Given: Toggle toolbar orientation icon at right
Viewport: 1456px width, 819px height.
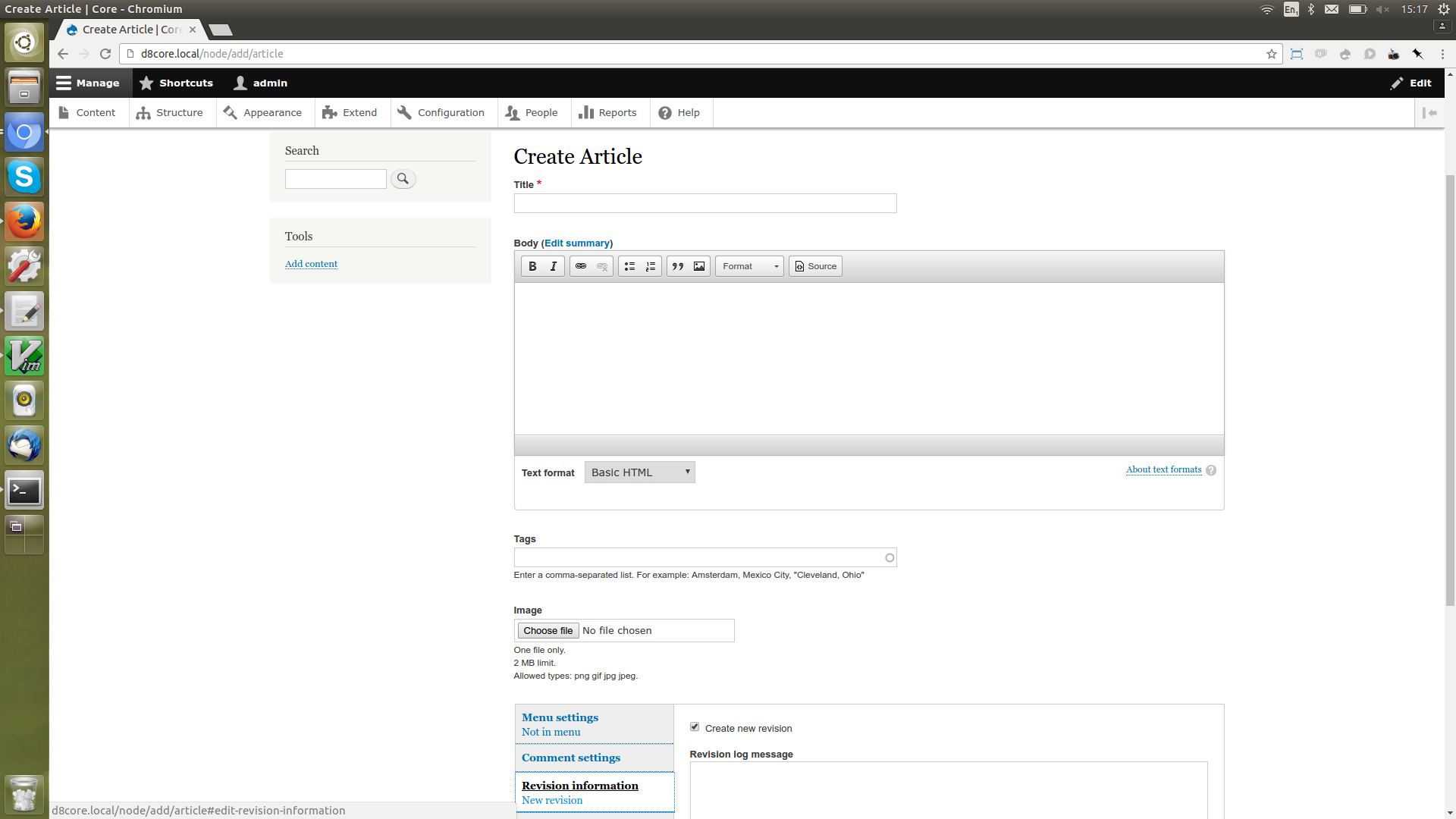Looking at the screenshot, I should click(1429, 113).
